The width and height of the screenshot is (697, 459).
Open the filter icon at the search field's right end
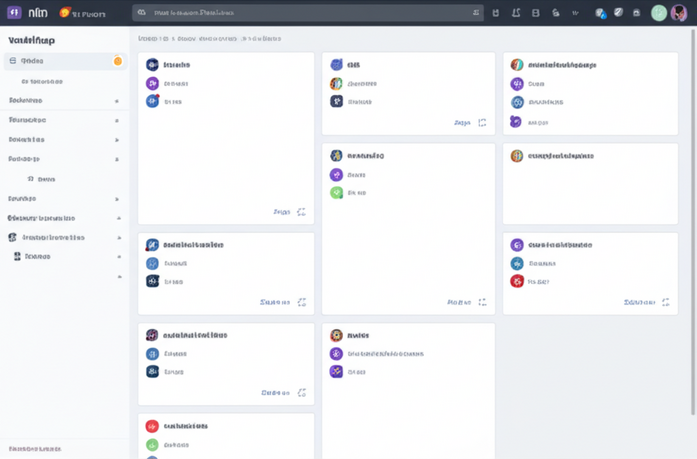pos(476,13)
